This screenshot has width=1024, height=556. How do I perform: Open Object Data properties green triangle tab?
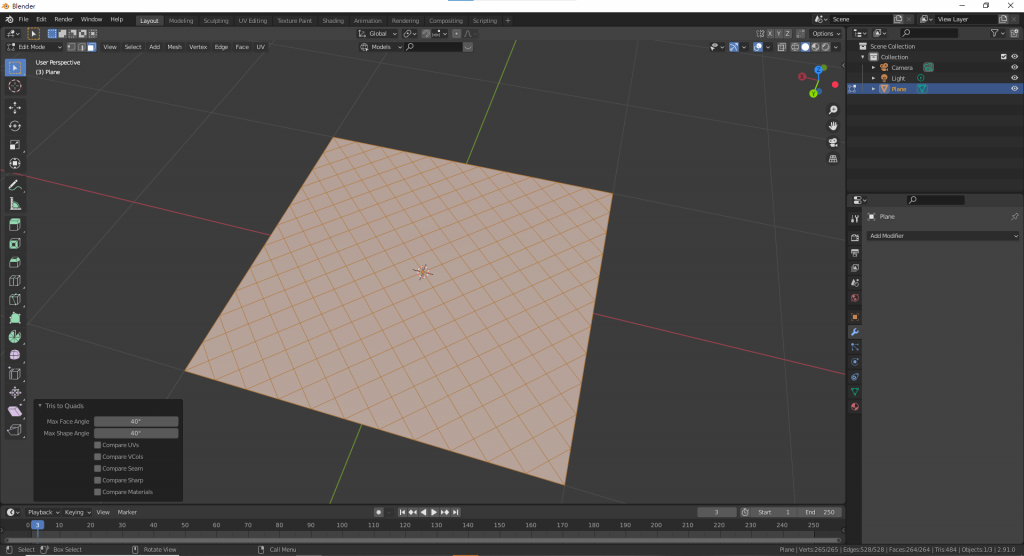855,392
